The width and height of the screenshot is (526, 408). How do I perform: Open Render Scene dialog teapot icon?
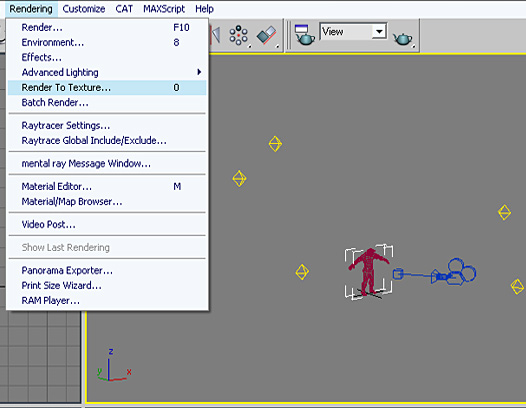305,35
